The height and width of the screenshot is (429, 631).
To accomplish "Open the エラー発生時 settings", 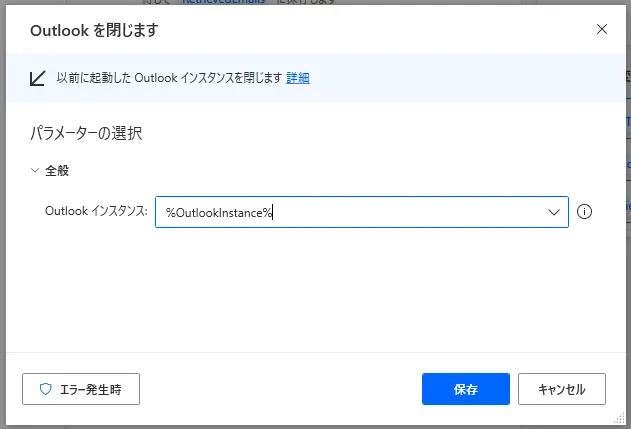I will 81,389.
